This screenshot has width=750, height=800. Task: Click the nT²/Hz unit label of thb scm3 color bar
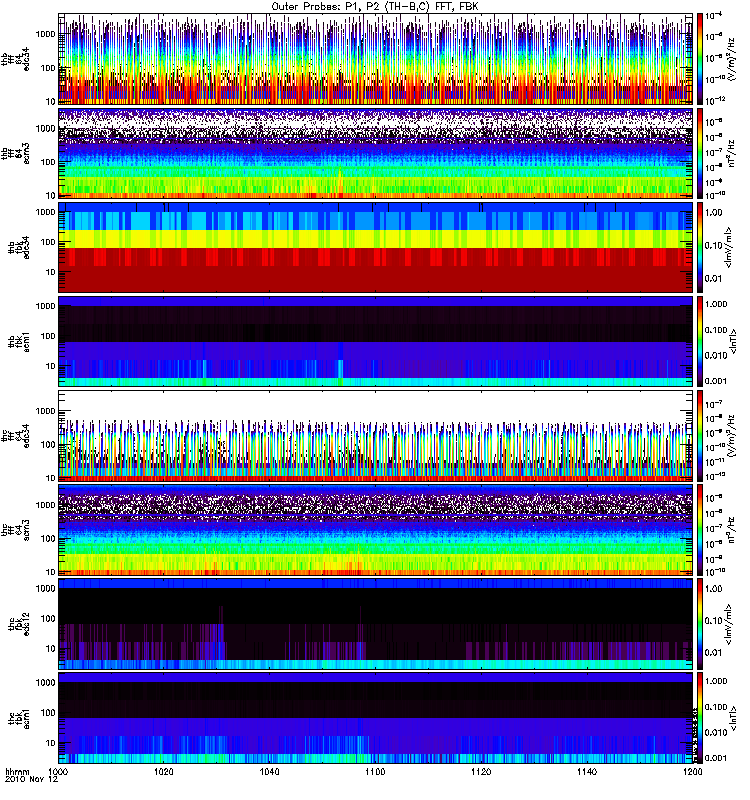tap(732, 153)
